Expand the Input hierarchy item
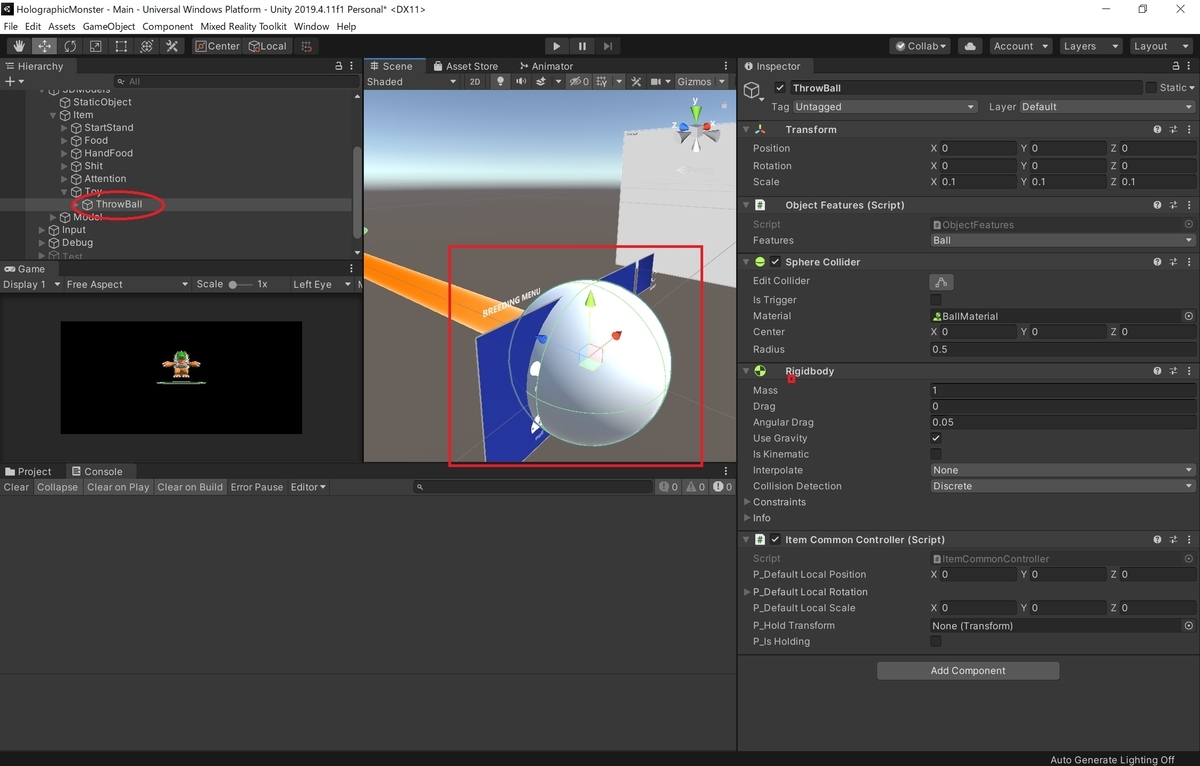Screen dimensions: 1200x766 42,230
